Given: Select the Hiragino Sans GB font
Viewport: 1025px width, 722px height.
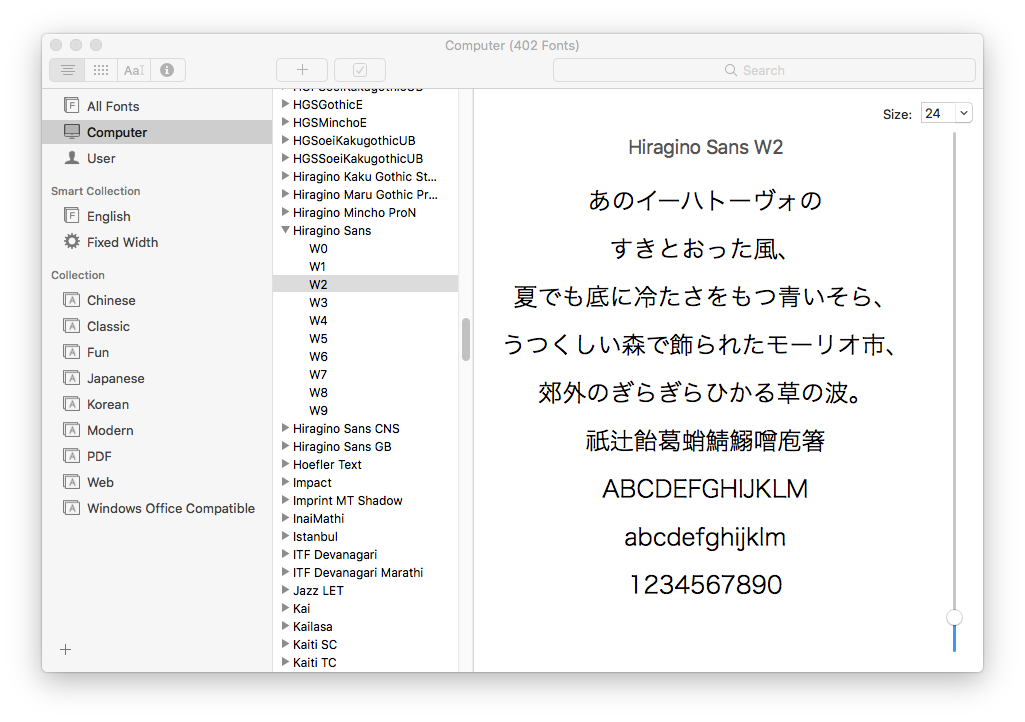Looking at the screenshot, I should click(365, 447).
